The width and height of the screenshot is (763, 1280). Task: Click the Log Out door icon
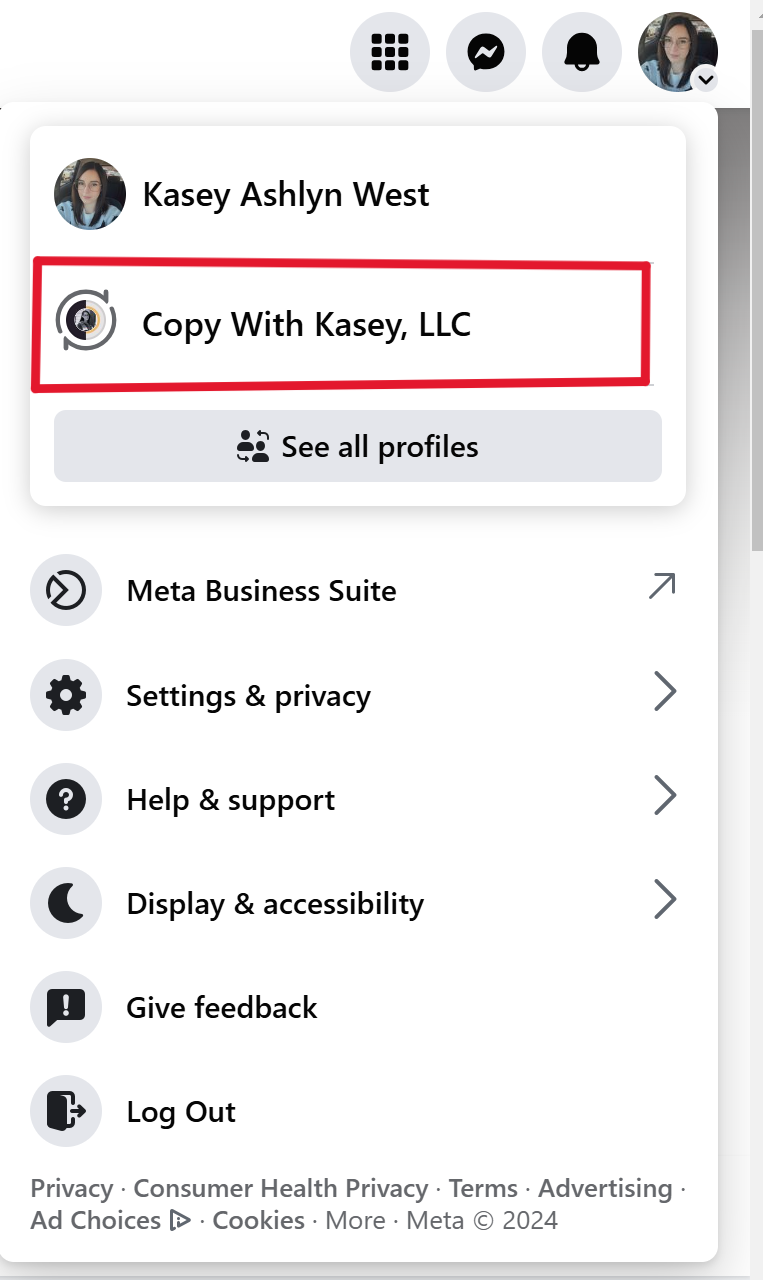66,1111
